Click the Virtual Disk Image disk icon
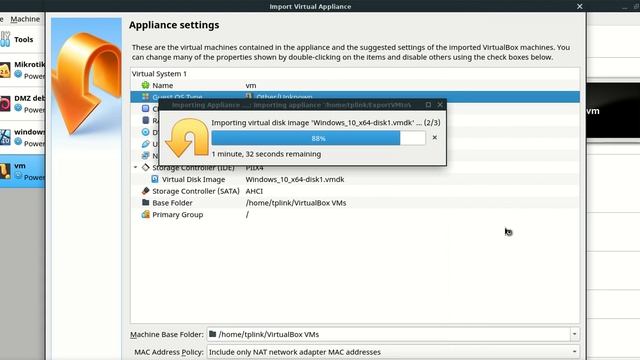Image resolution: width=640 pixels, height=360 pixels. 155,179
